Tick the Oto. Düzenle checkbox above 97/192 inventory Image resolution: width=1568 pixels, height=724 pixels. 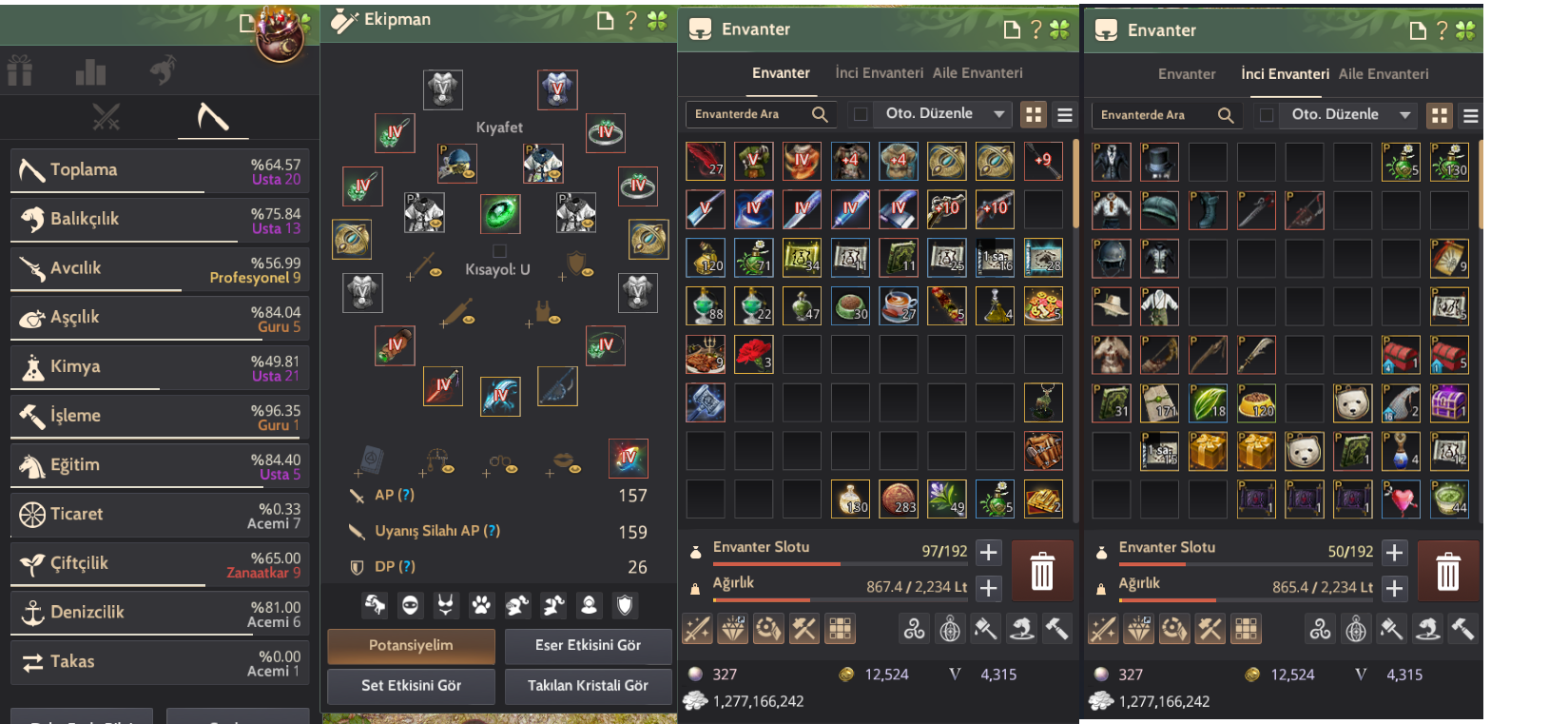point(861,114)
